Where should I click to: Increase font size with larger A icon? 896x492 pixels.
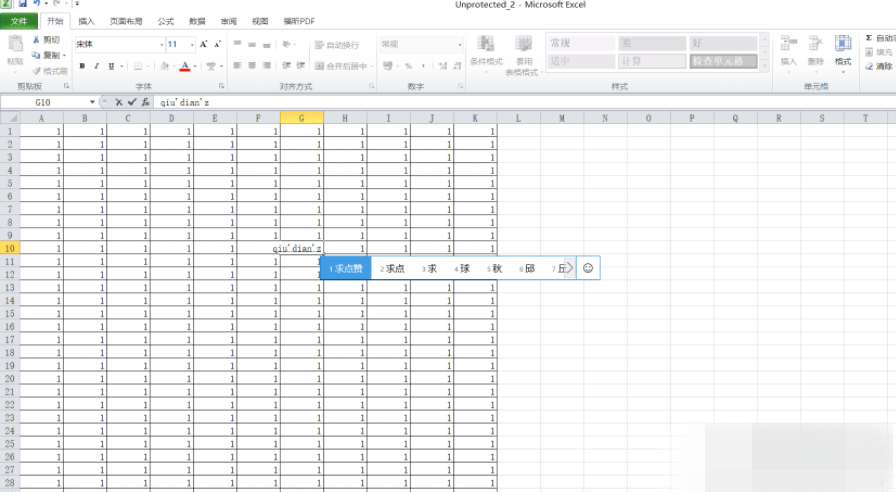pyautogui.click(x=203, y=44)
